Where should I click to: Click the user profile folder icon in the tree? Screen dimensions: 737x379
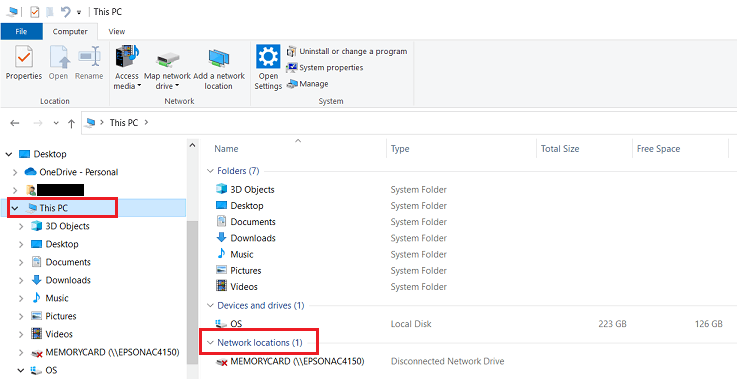coord(31,190)
